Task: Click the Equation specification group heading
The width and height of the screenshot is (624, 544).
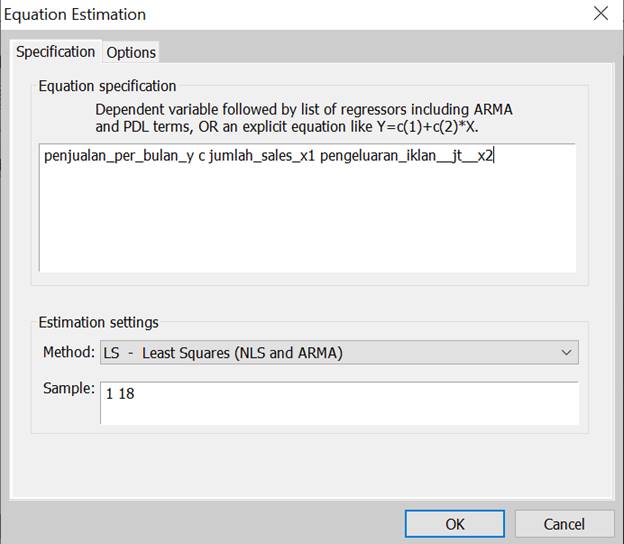Action: click(107, 86)
